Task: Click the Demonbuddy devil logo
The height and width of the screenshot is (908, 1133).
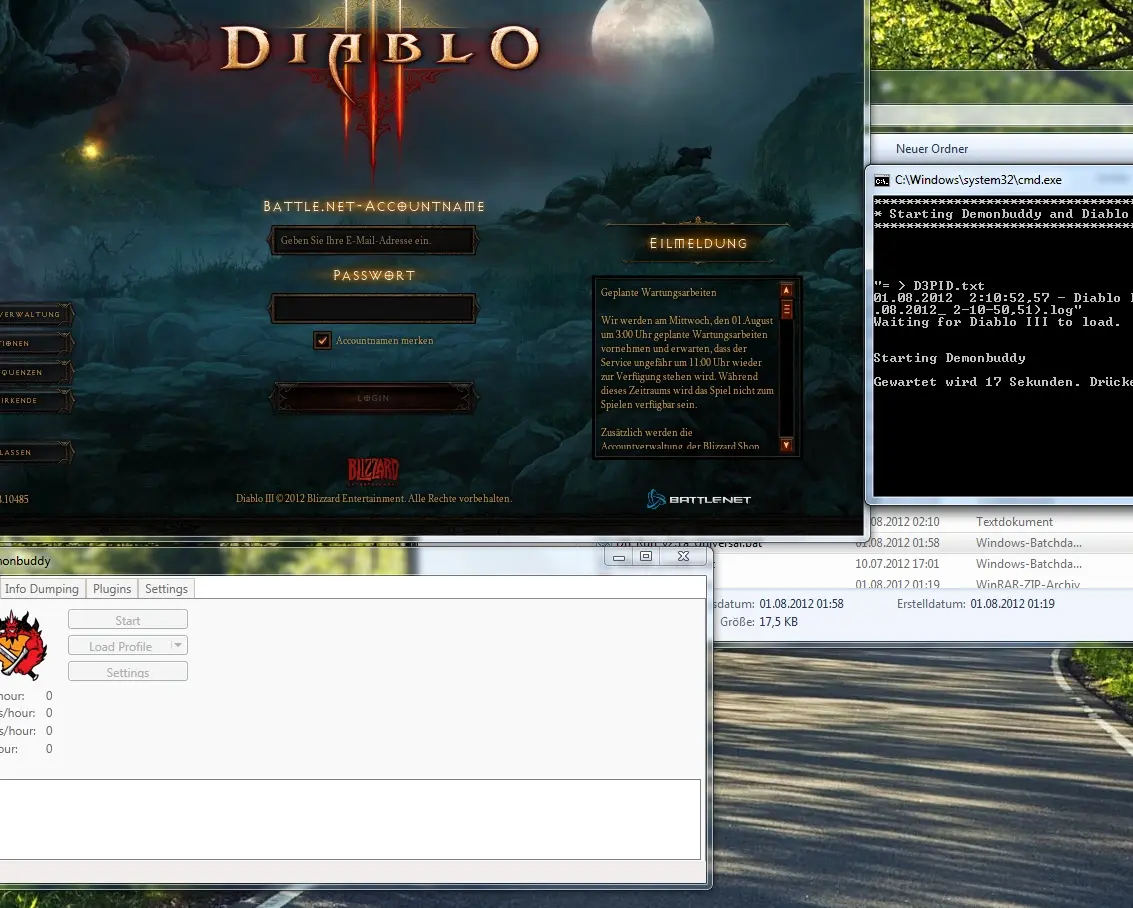Action: (x=22, y=645)
